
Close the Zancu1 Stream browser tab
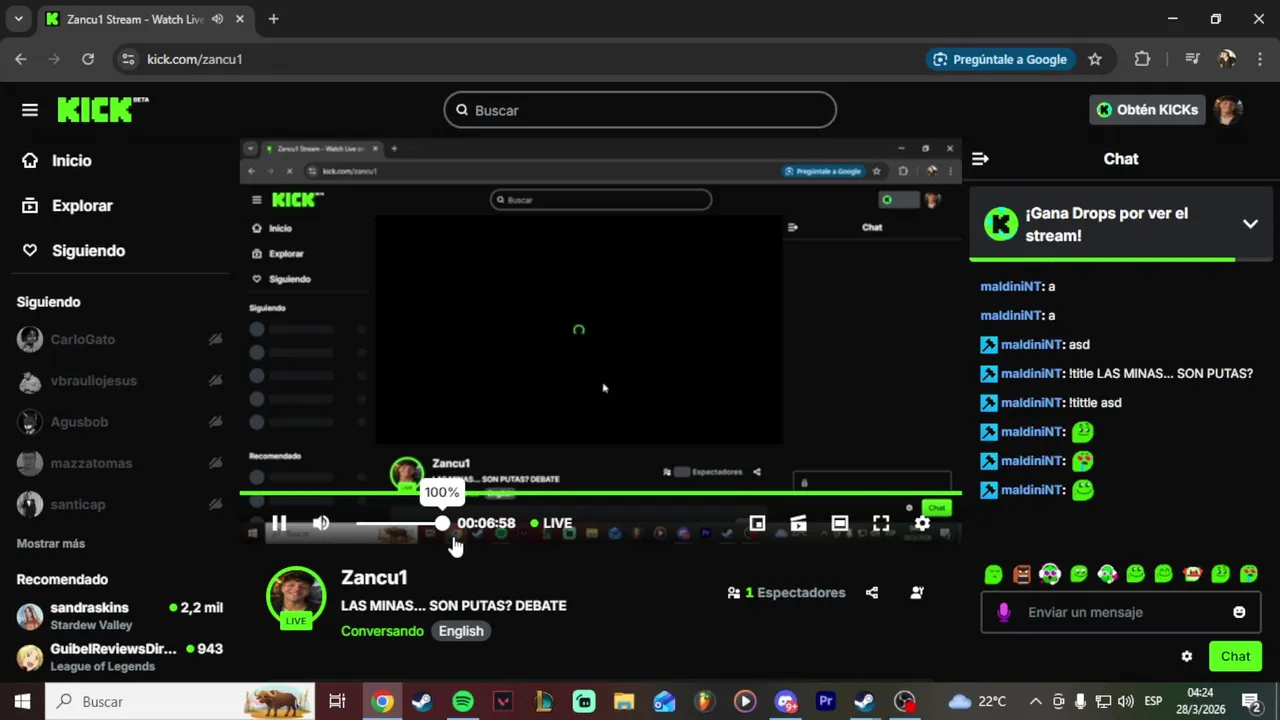241,19
